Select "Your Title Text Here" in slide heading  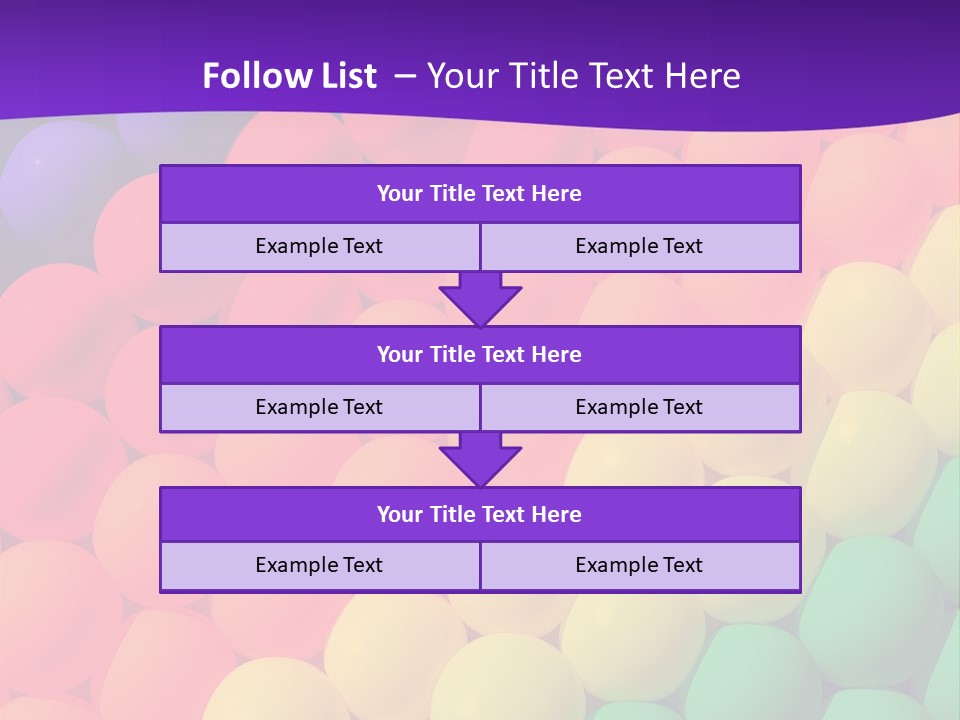click(583, 76)
